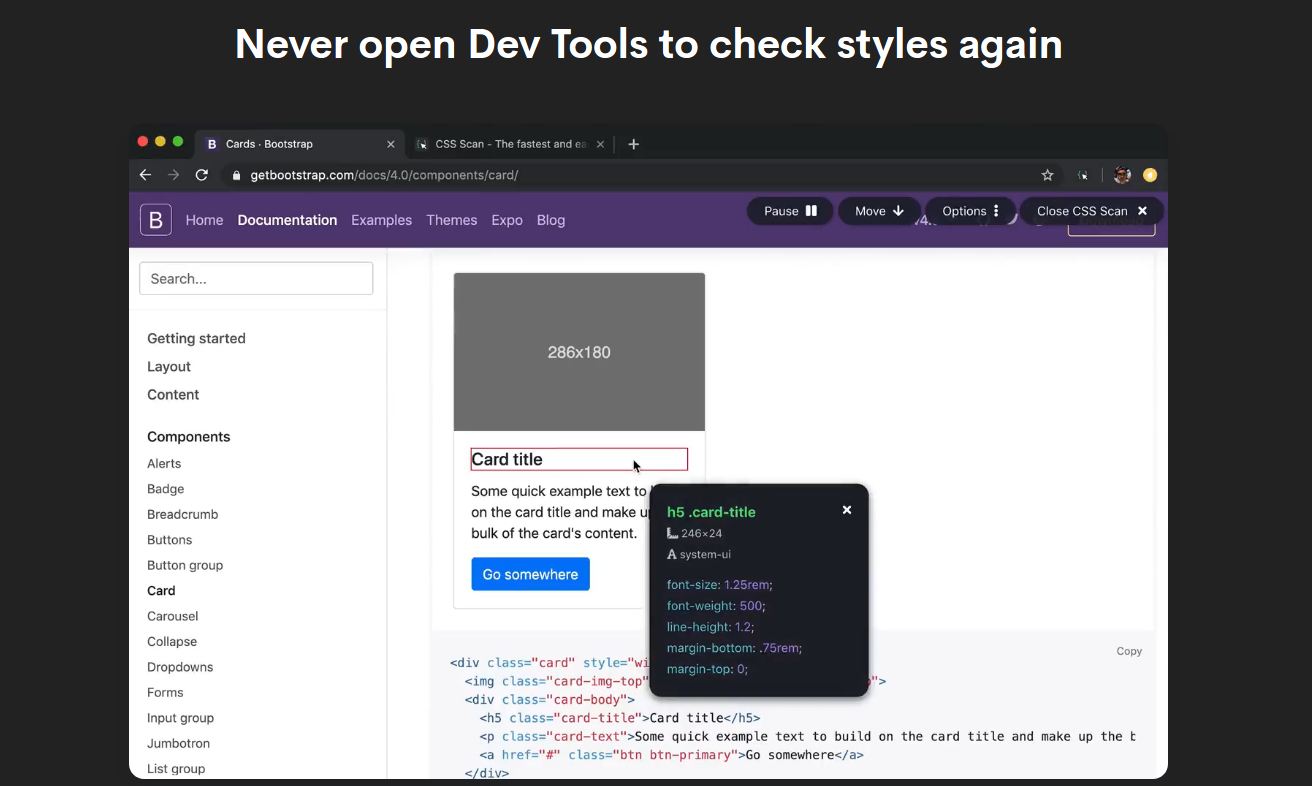
Task: Copy the card code snippet
Action: coord(1129,651)
